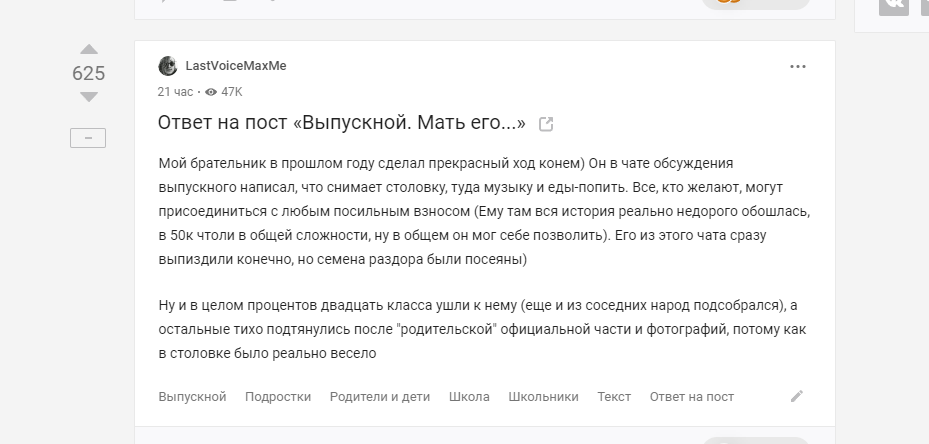Open post title «Ответ на пост «Выпускной. Мать его...»»
This screenshot has height=444, width=929.
click(342, 123)
